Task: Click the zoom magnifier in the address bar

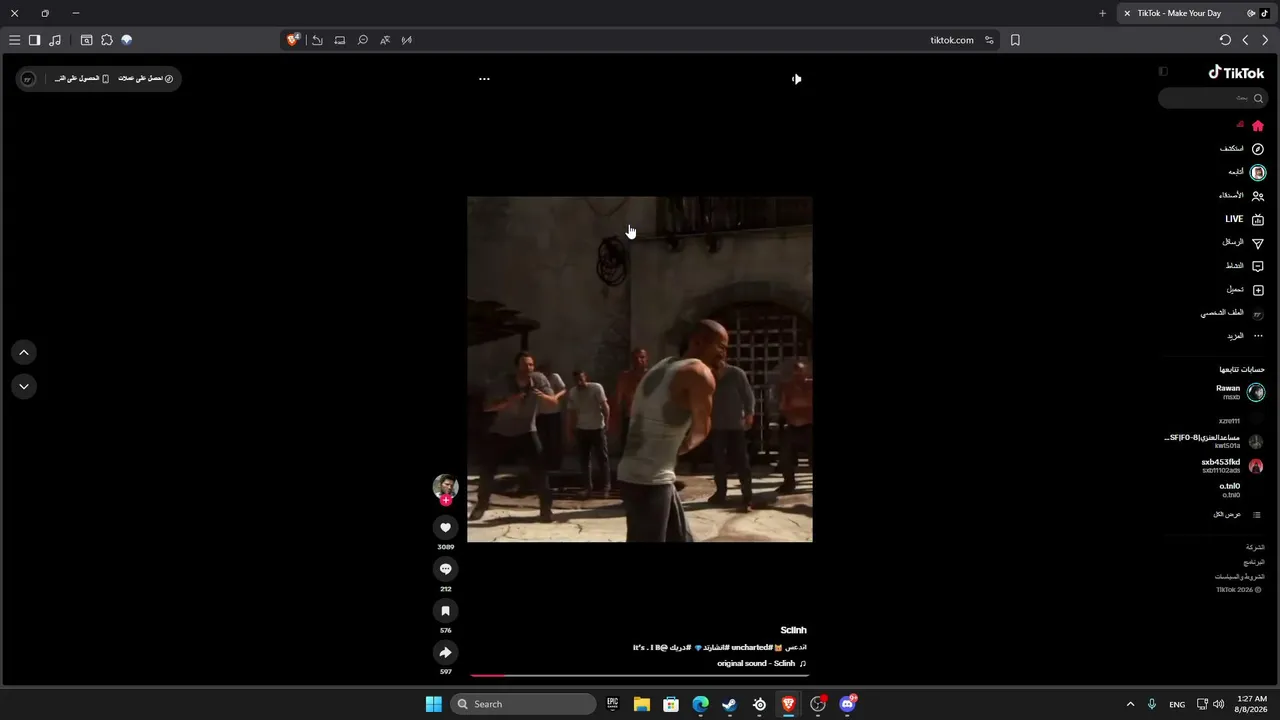Action: (x=363, y=40)
